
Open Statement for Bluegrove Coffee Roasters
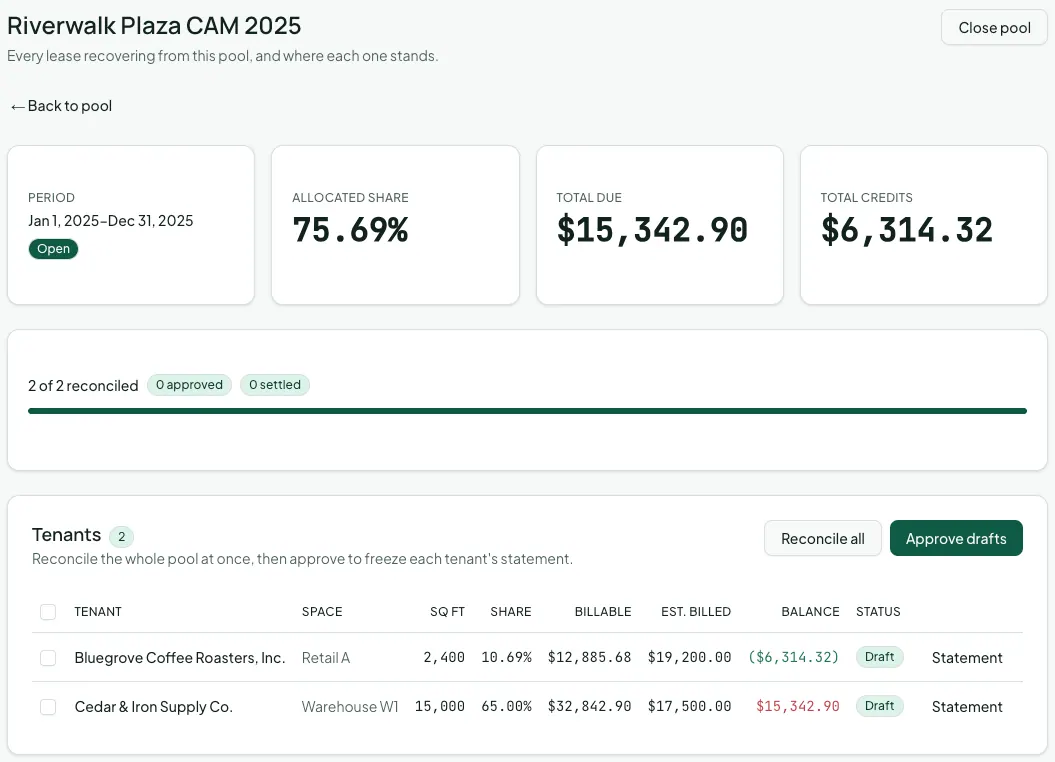[967, 658]
